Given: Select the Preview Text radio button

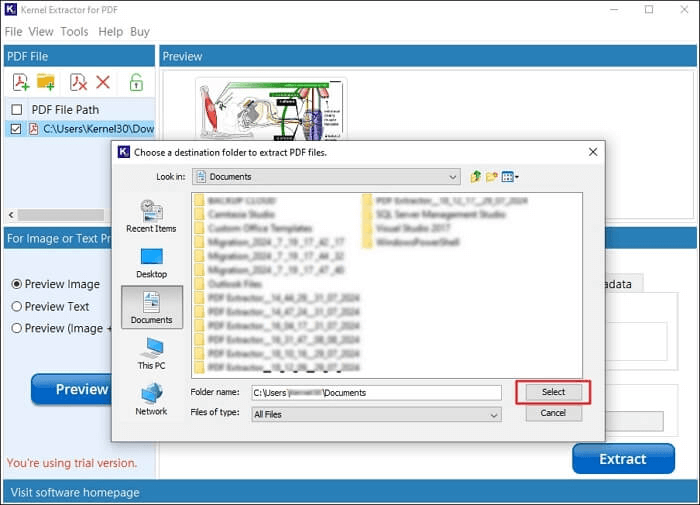Looking at the screenshot, I should 17,306.
